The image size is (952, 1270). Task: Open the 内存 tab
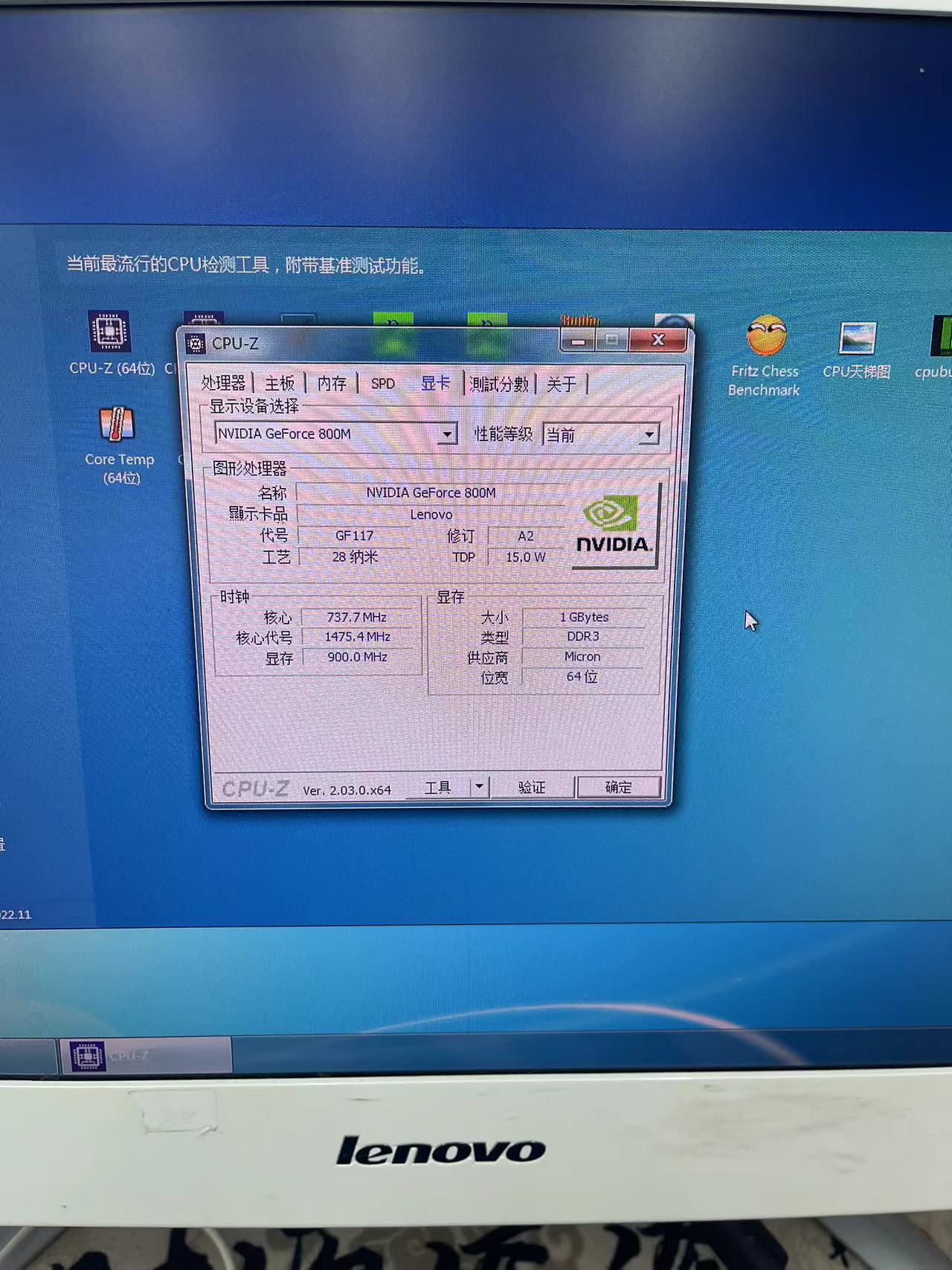pyautogui.click(x=332, y=383)
